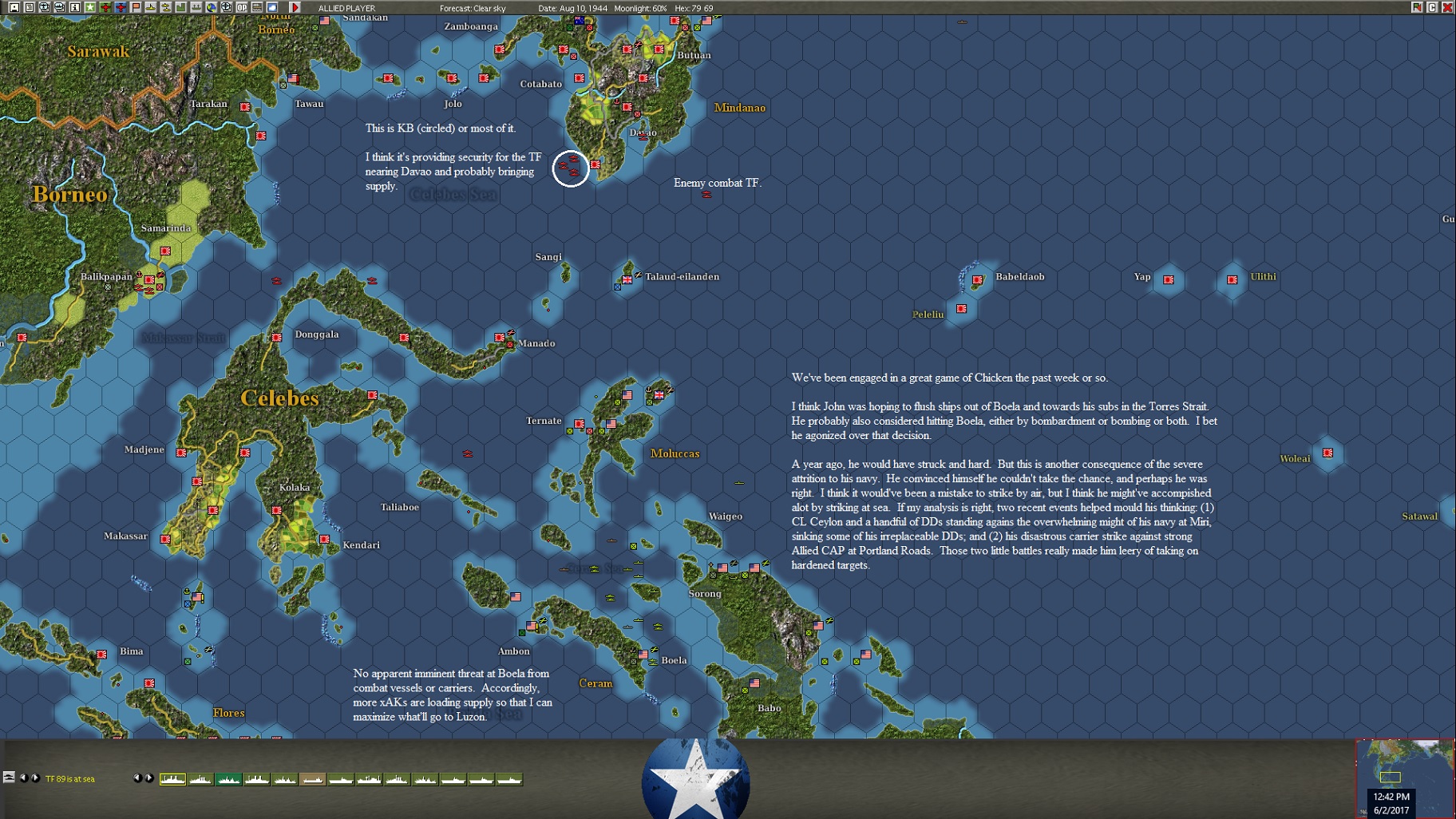Select the tan-colored ship silhouette in TF bar
Viewport: 1456px width, 819px height.
[x=312, y=779]
